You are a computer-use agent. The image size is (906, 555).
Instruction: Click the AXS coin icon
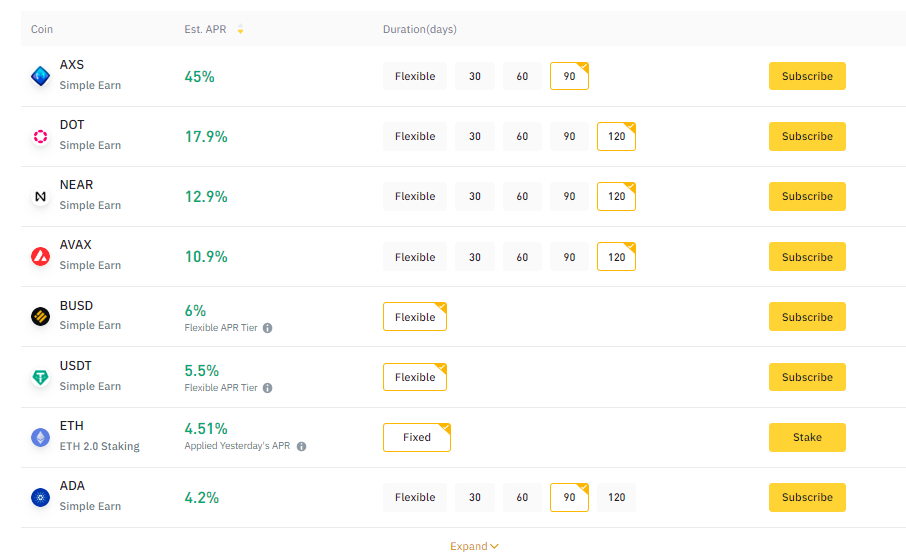40,76
